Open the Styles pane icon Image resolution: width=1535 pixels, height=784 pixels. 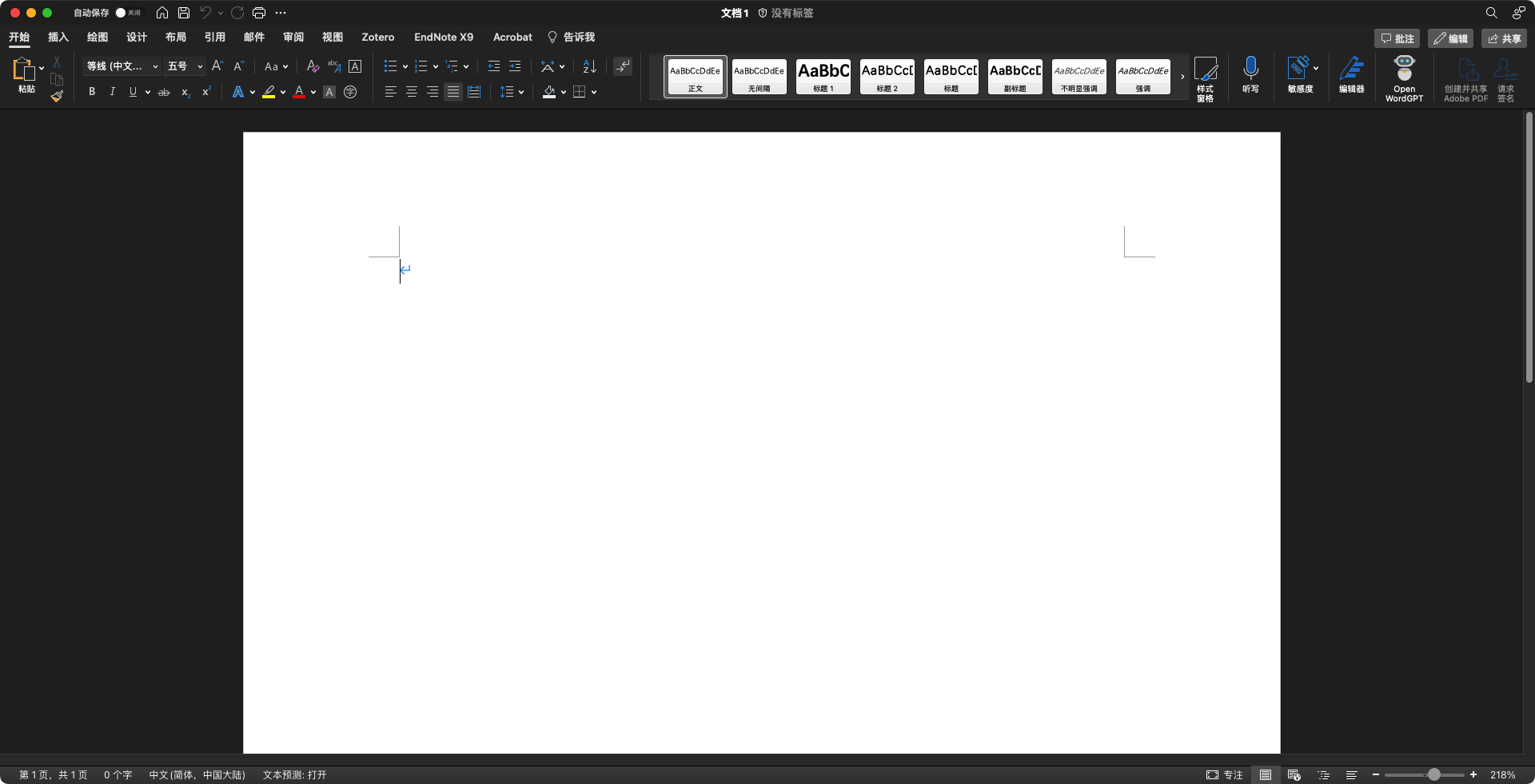[x=1206, y=78]
